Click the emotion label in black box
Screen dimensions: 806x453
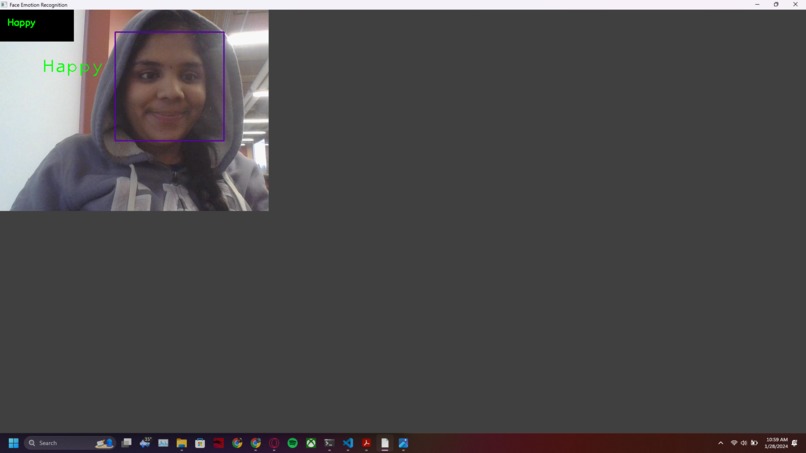tap(21, 23)
